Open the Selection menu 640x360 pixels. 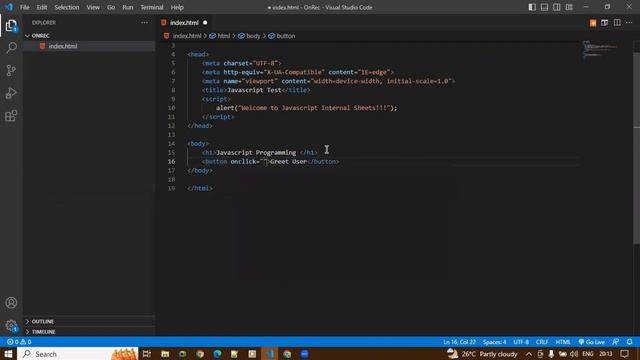[67, 7]
